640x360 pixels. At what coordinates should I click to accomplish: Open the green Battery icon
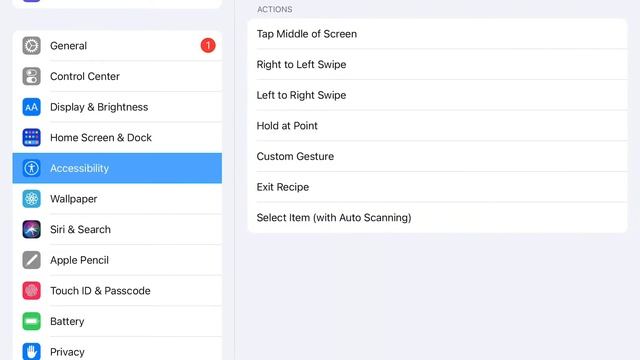(31, 321)
